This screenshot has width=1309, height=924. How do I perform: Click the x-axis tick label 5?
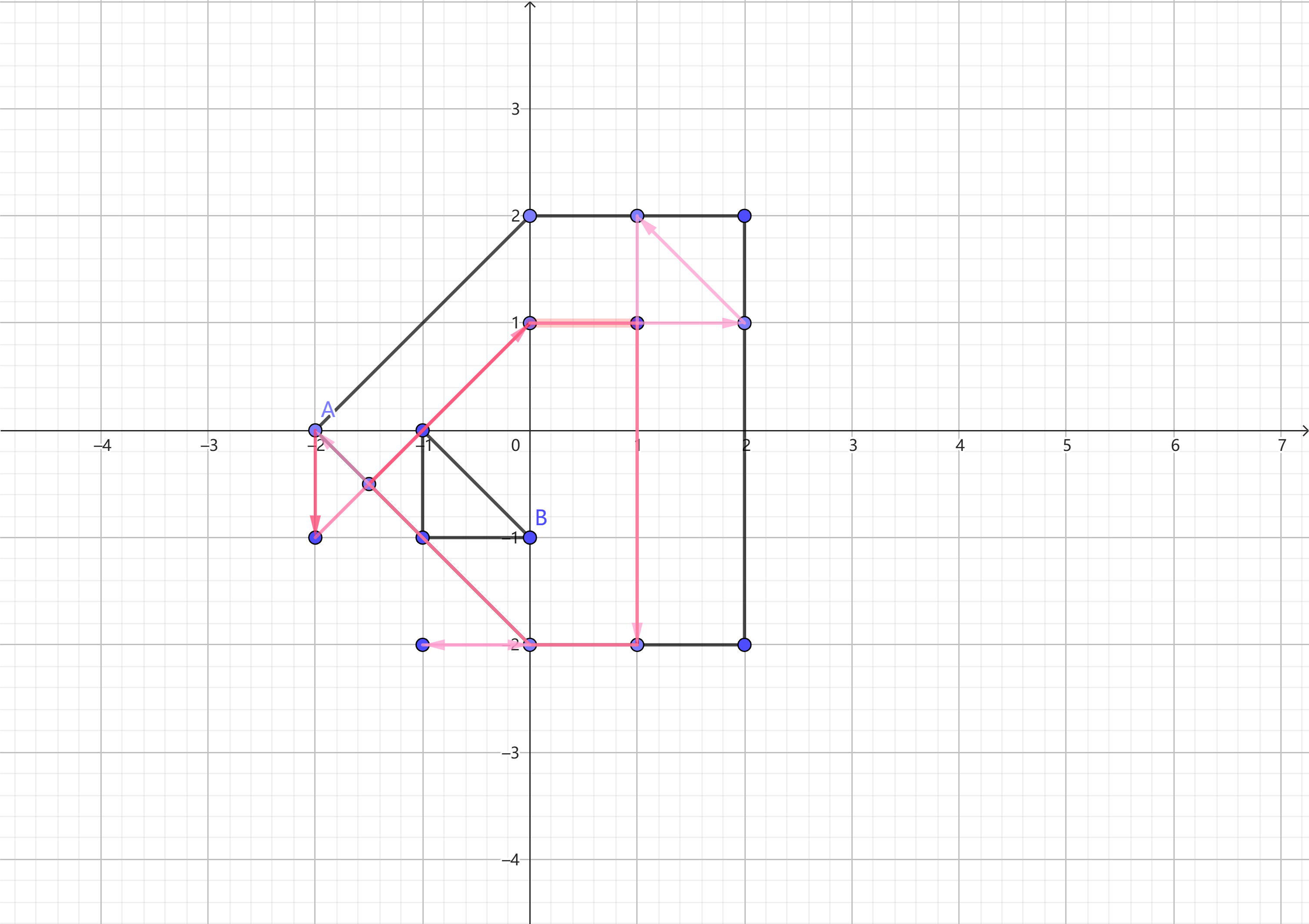coord(1066,446)
